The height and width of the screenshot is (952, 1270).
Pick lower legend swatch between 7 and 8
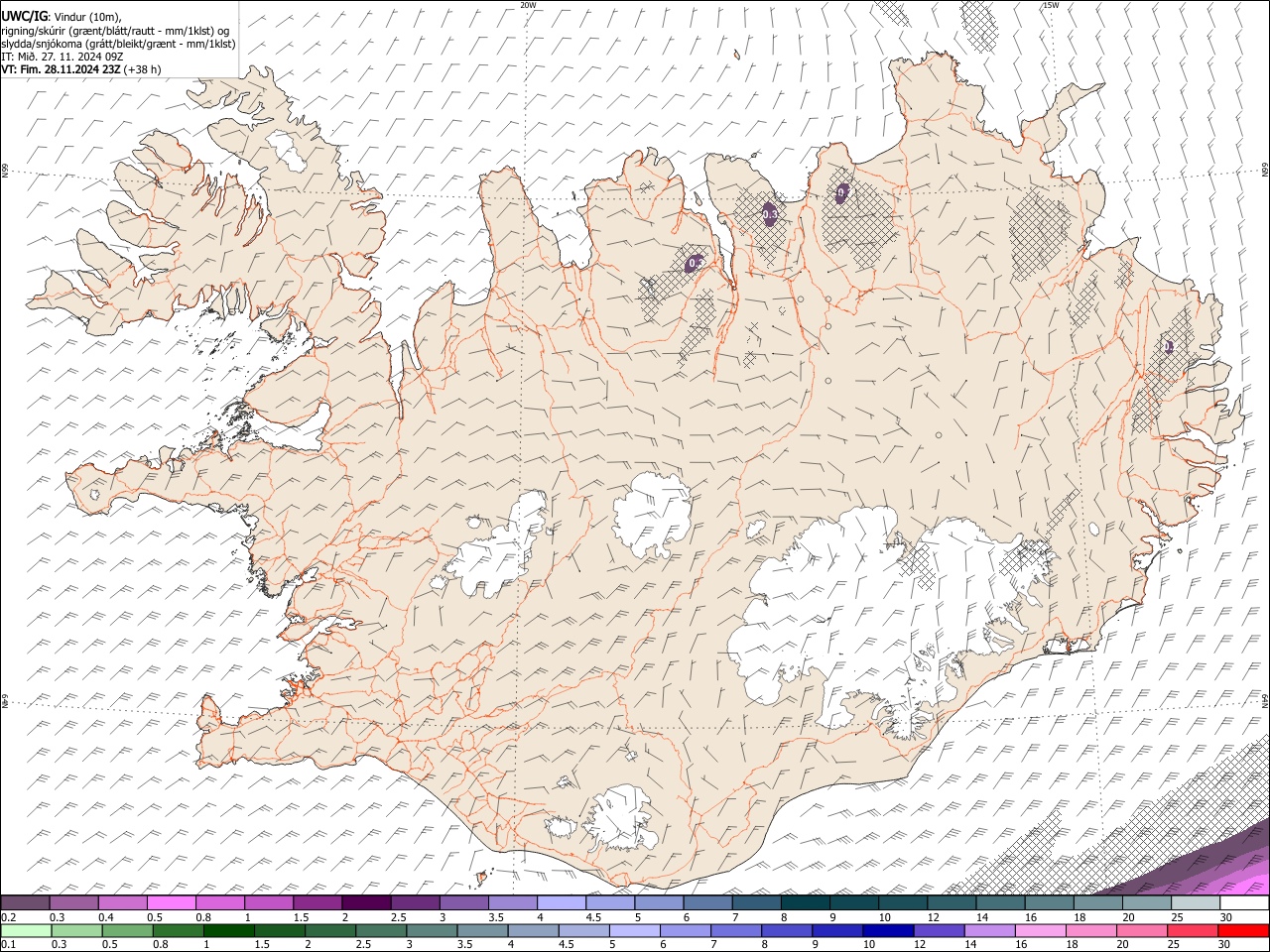736,930
